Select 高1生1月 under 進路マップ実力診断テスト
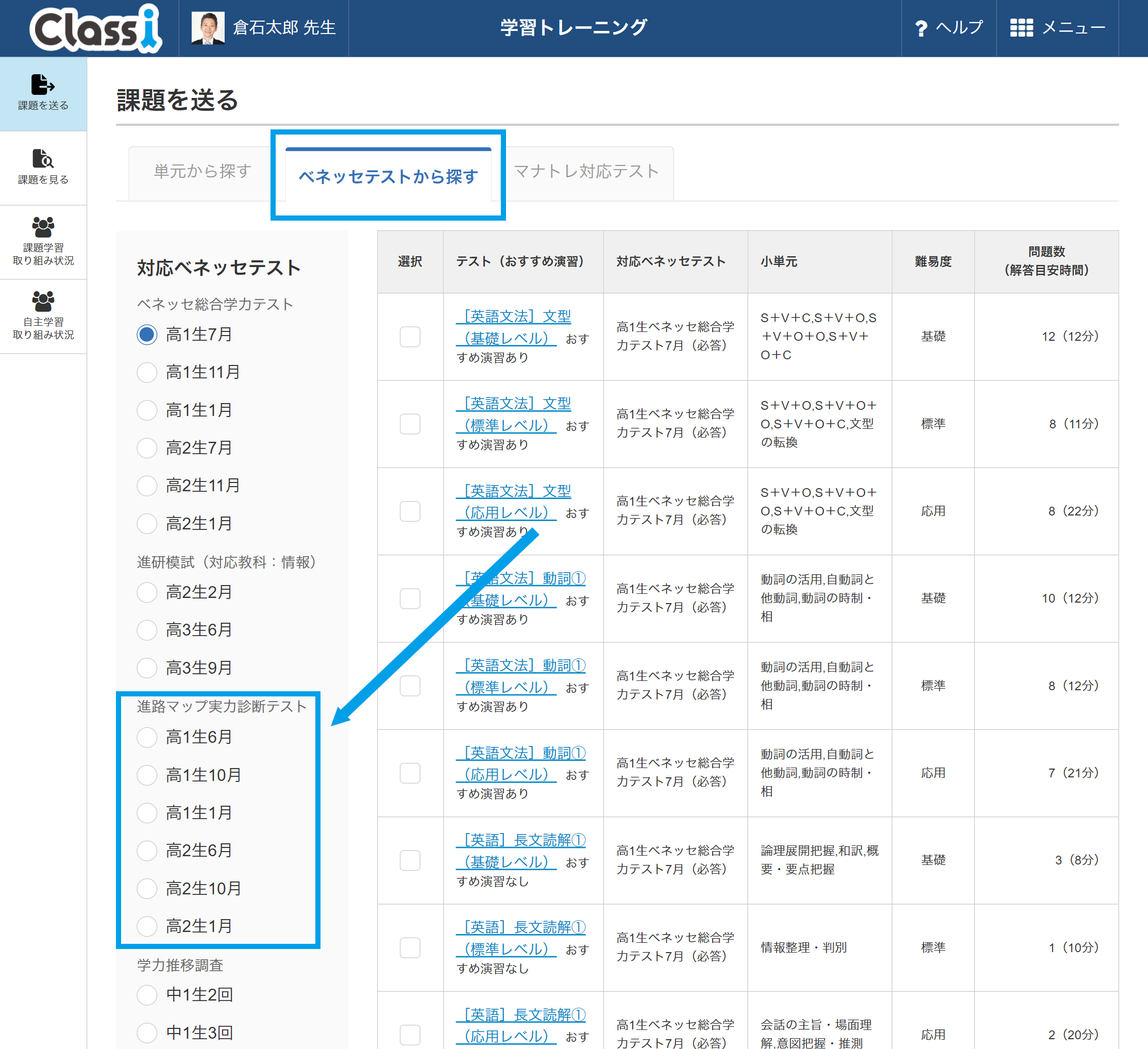The height and width of the screenshot is (1049, 1148). [147, 812]
